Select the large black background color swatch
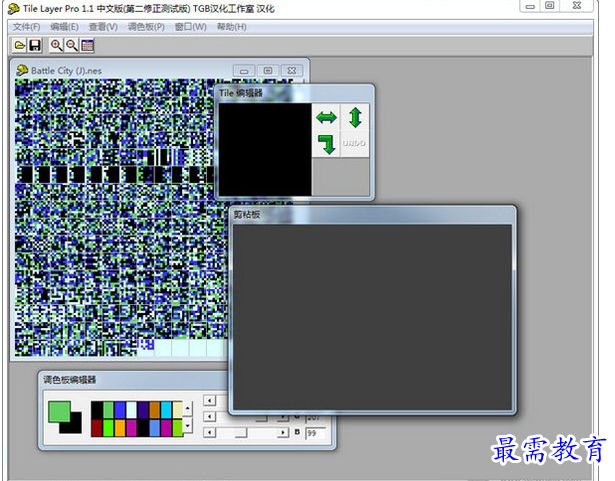 tap(75, 426)
